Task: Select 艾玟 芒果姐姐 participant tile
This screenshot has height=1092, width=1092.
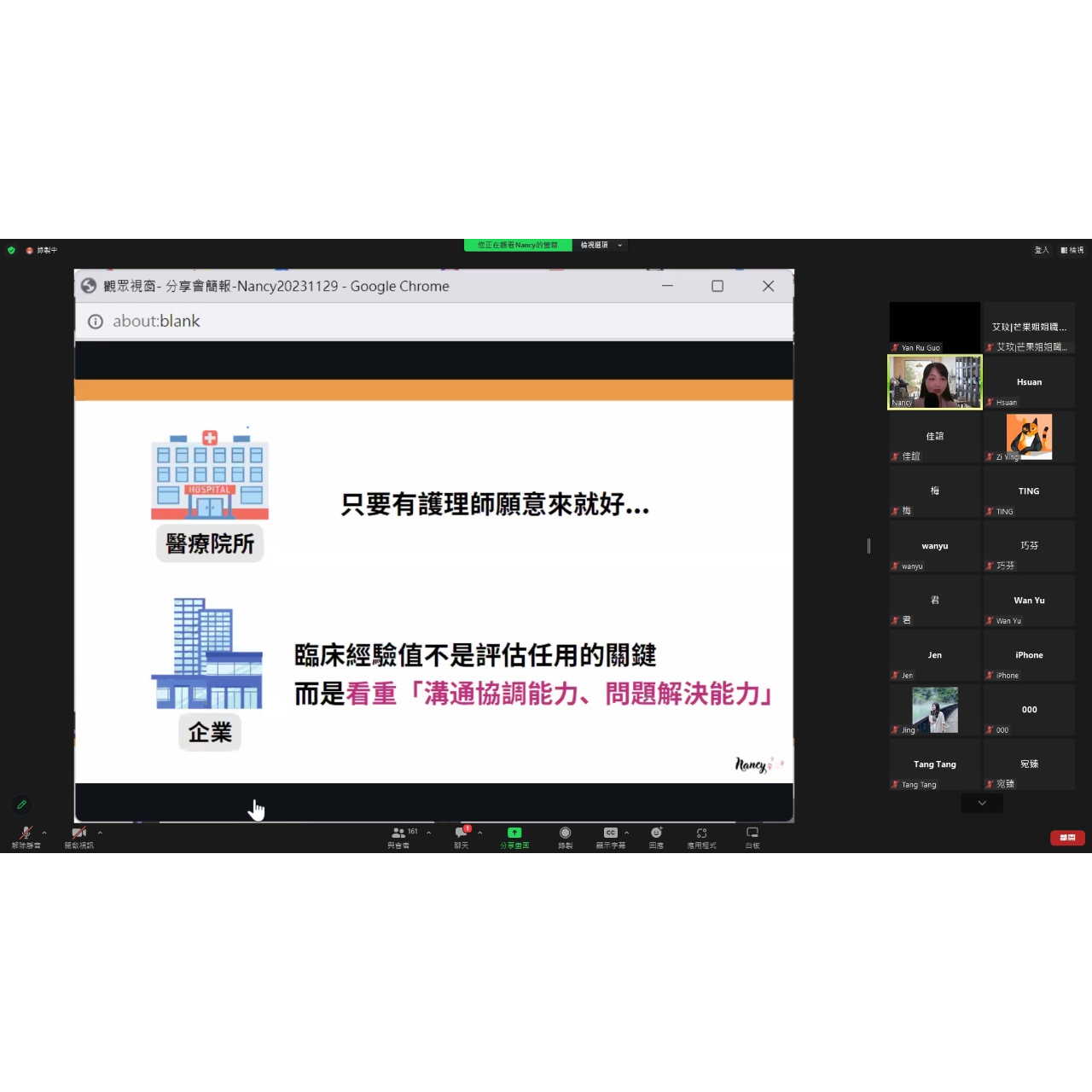Action: tap(1029, 327)
